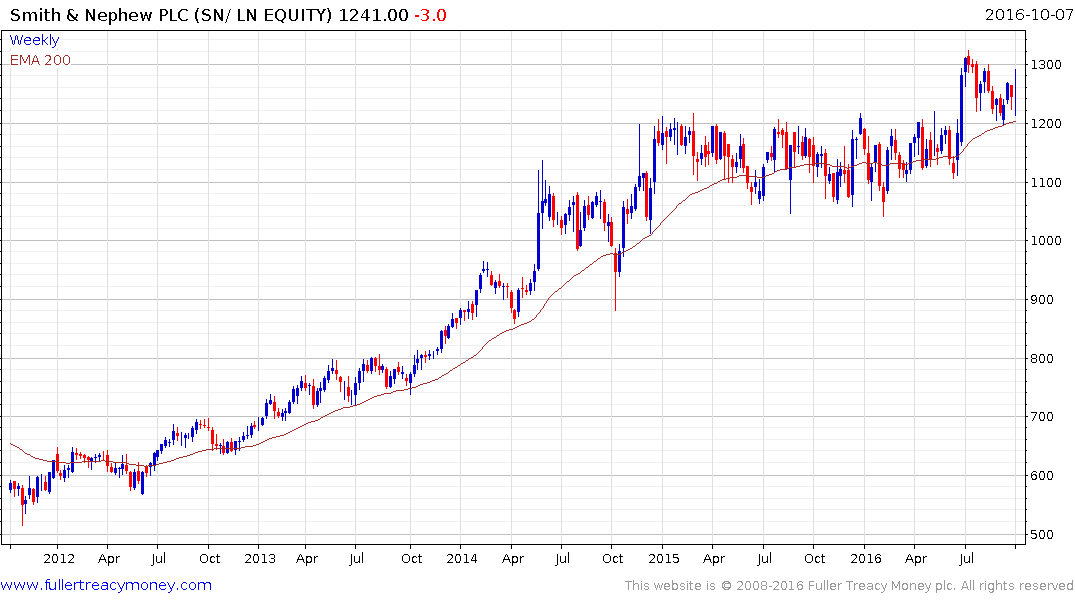Click the copyright notice Fuller Treacy Money plc

(x=848, y=586)
